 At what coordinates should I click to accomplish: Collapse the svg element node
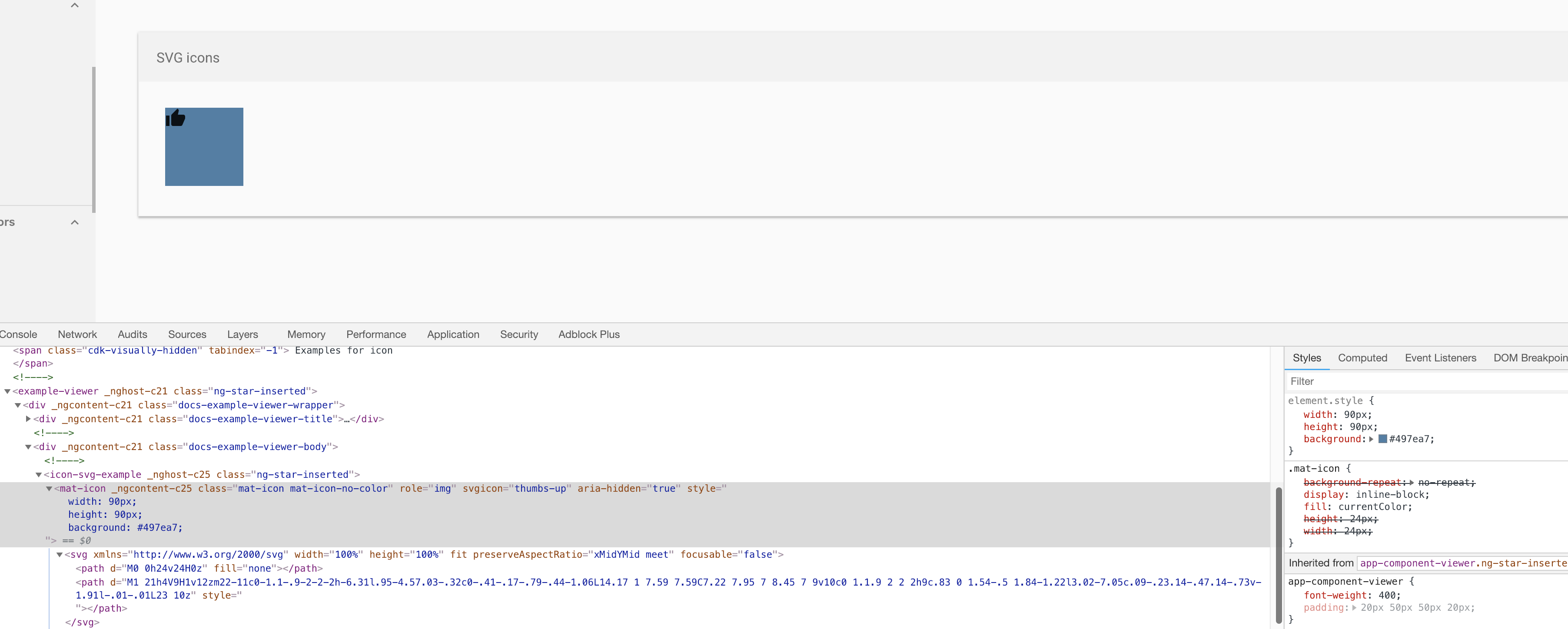point(60,555)
